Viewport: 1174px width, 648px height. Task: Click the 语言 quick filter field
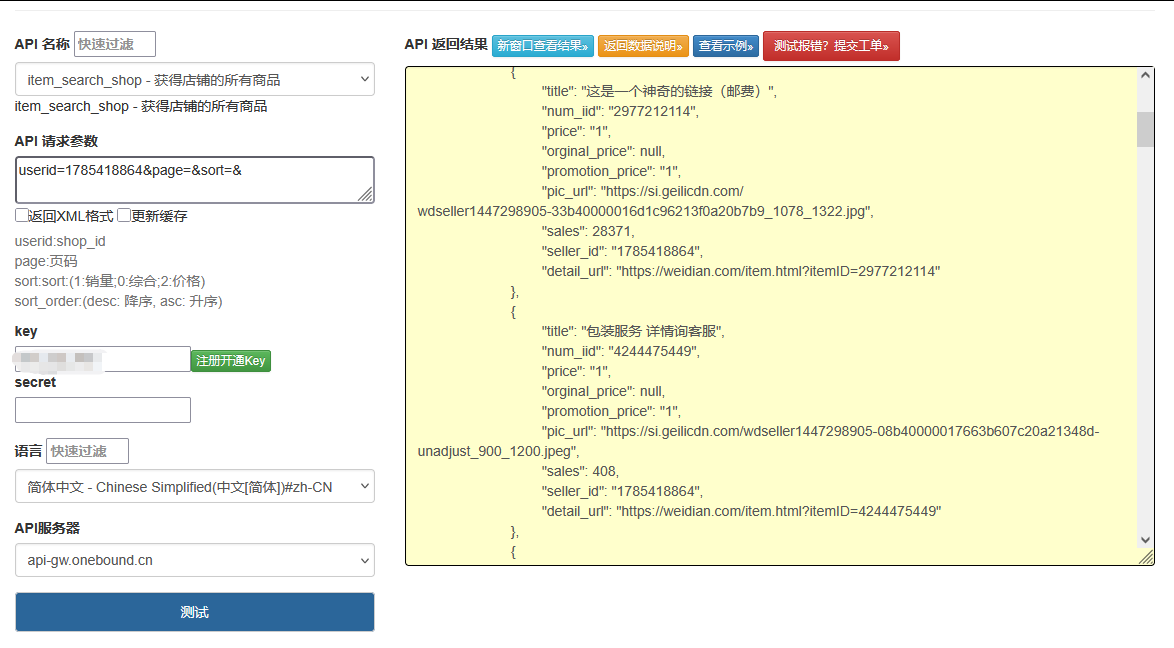pos(88,451)
